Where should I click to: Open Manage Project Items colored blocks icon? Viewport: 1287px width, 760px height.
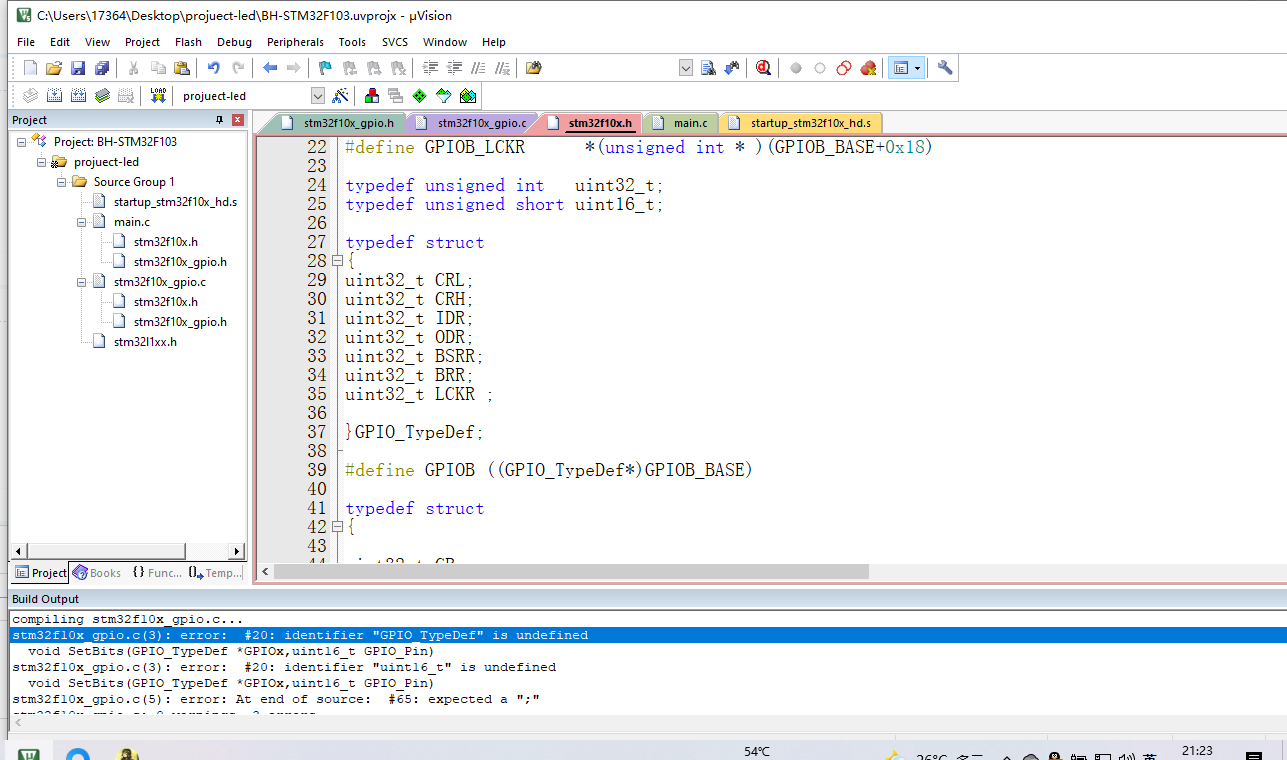coord(372,96)
